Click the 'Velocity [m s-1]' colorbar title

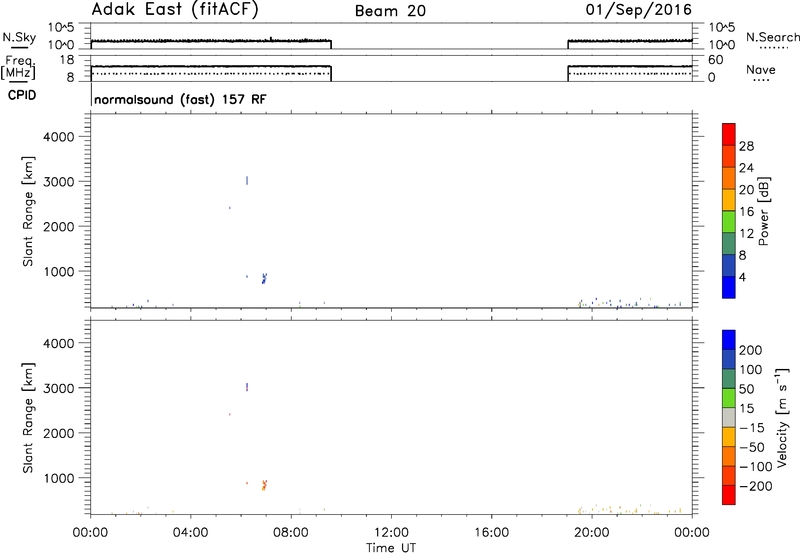coord(781,417)
